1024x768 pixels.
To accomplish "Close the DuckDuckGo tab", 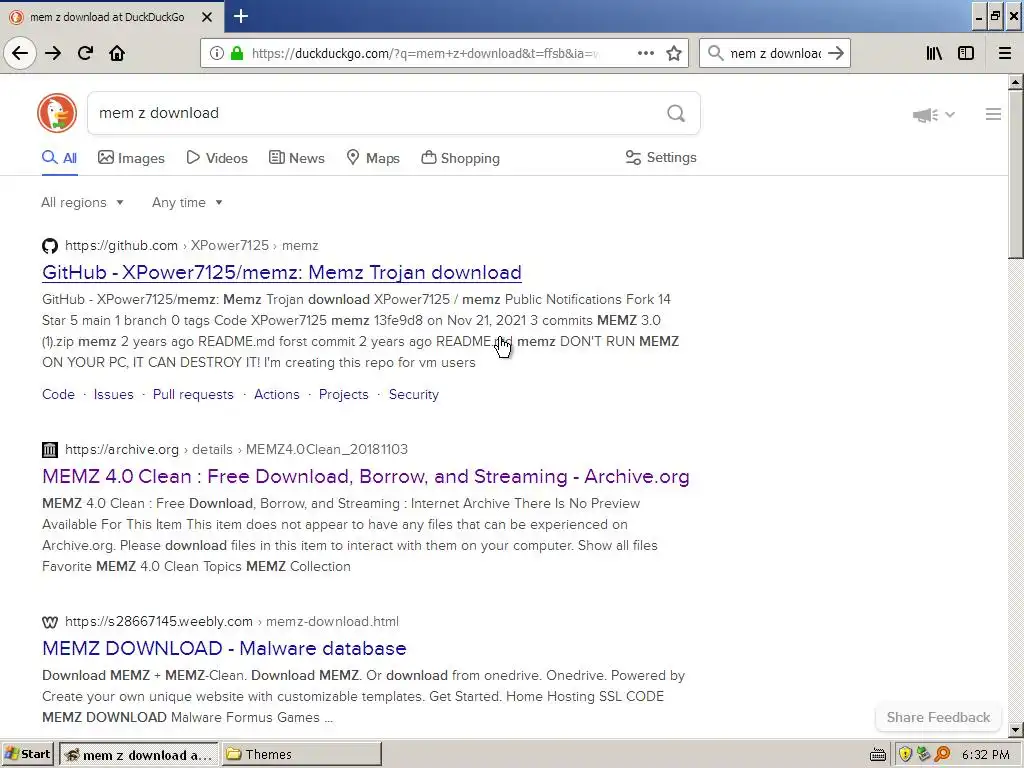I will click(x=207, y=17).
